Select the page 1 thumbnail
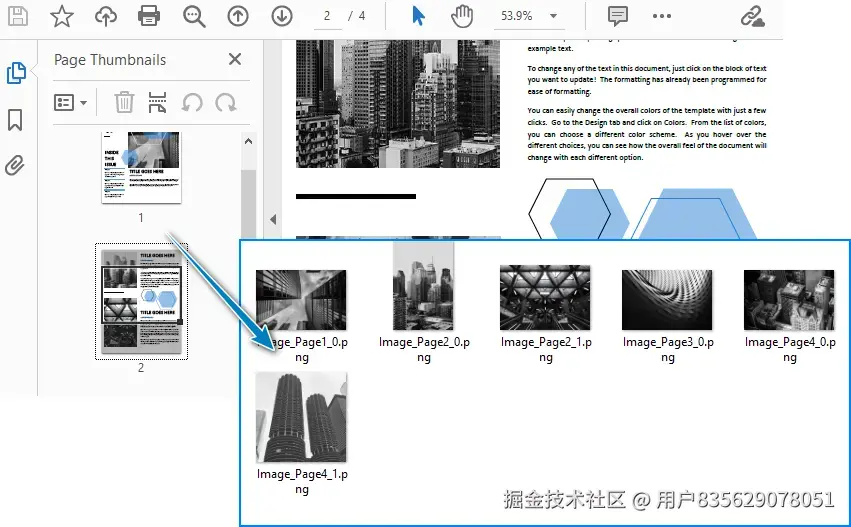Screen dimensions: 851x527 coord(141,167)
